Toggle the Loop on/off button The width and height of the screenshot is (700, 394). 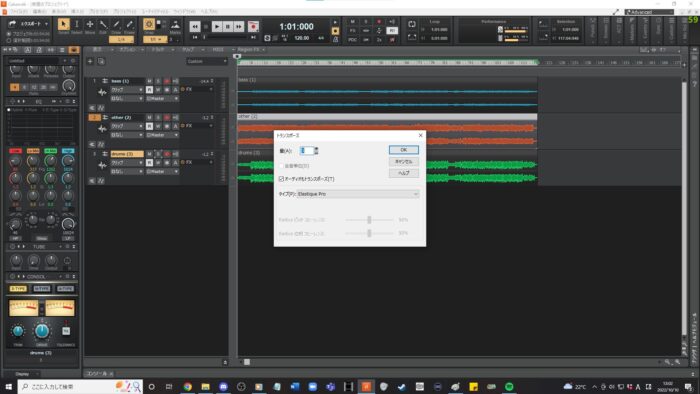412,24
